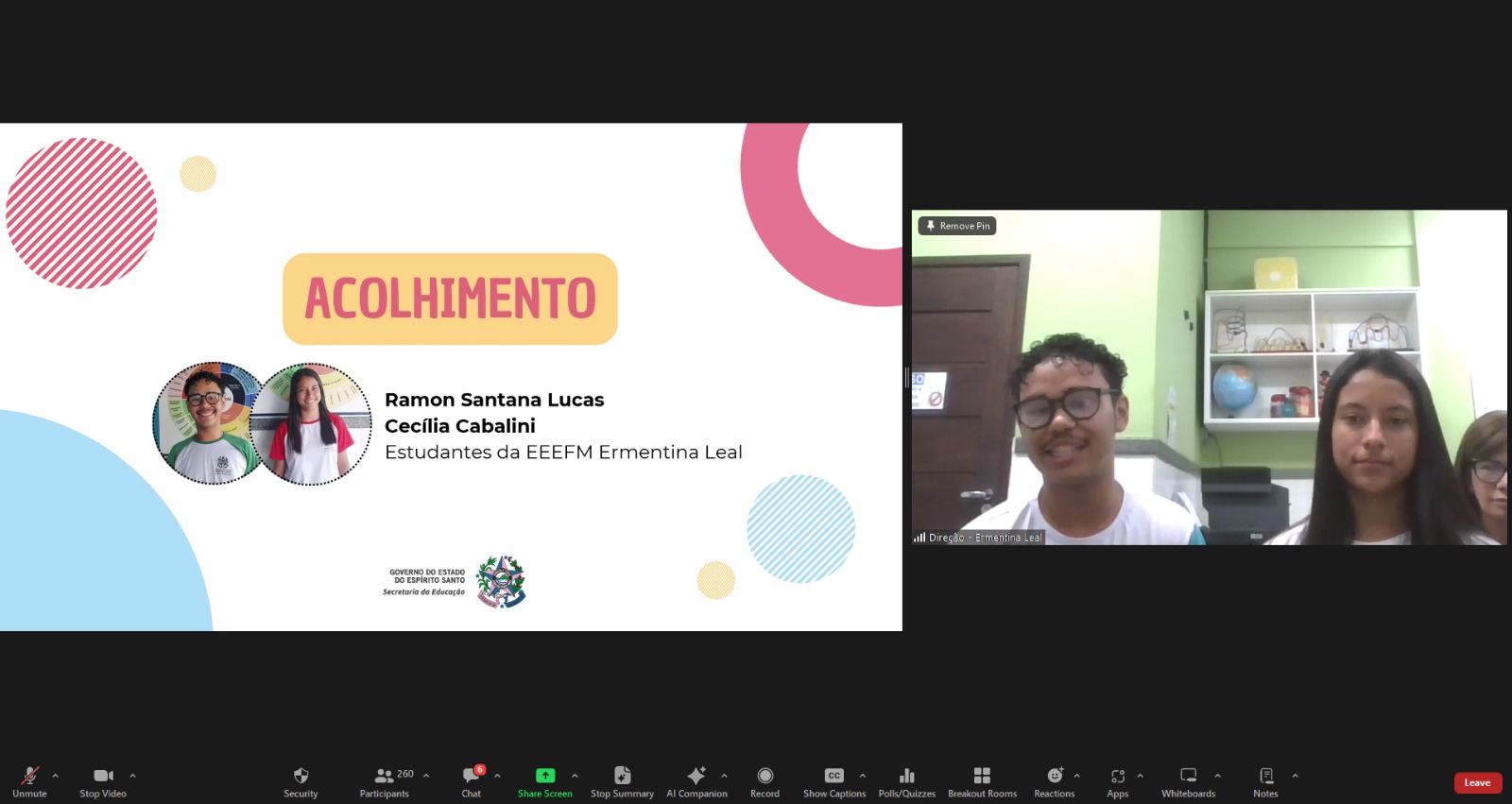Open audio options arrow next to Unmute
1512x804 pixels.
55,776
